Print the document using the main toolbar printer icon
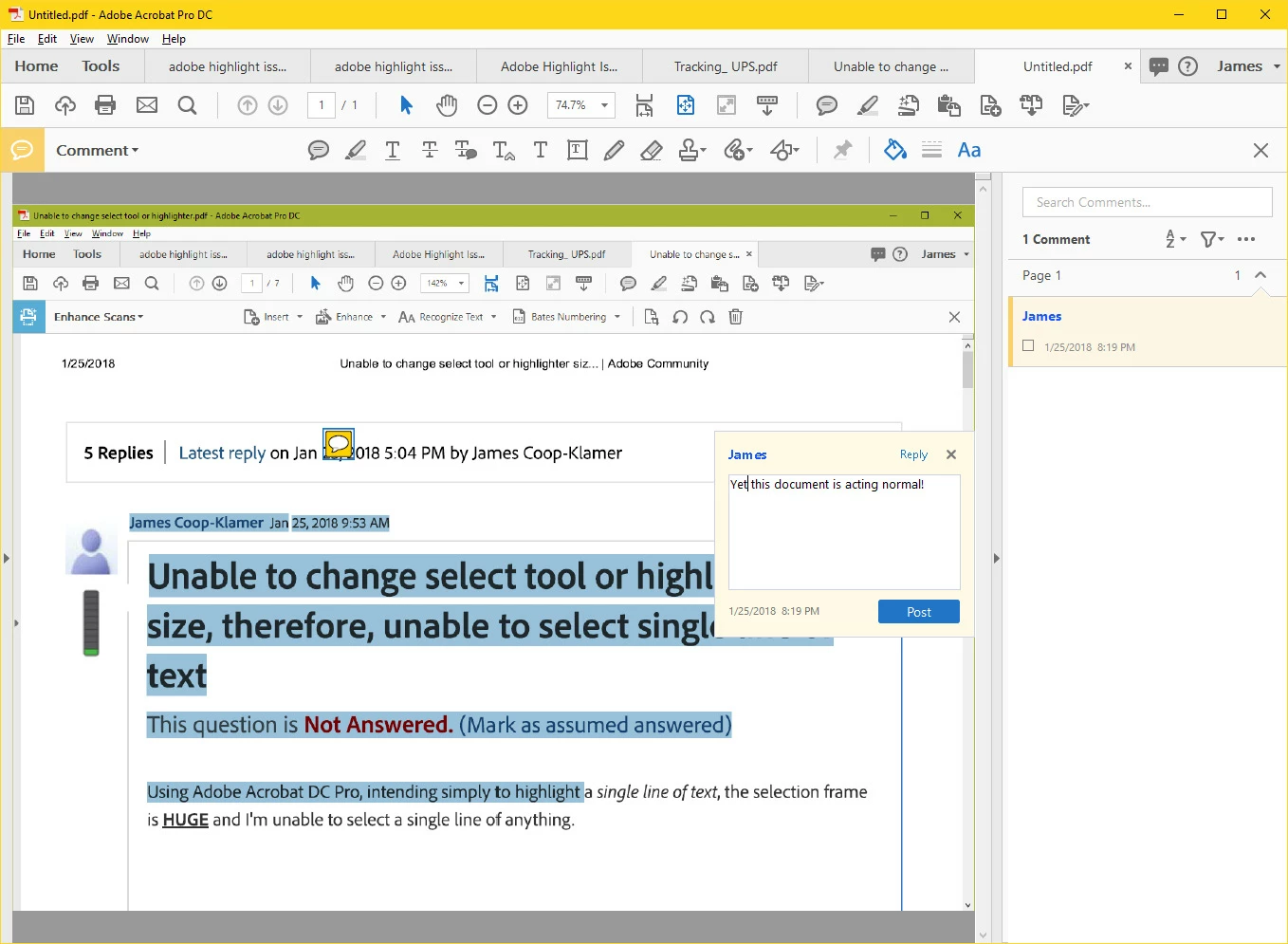1288x944 pixels. pos(105,105)
